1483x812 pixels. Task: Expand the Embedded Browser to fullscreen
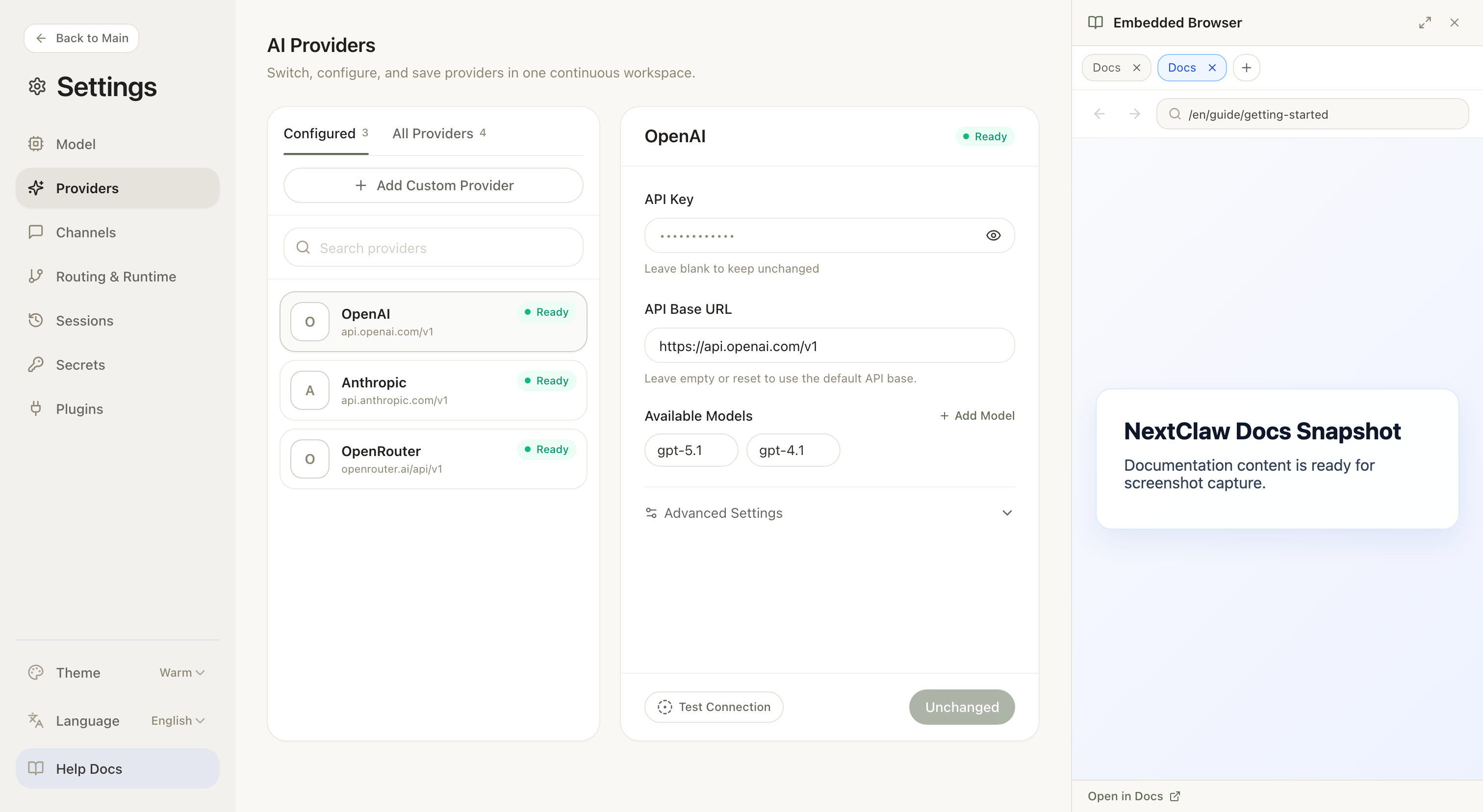pyautogui.click(x=1425, y=23)
